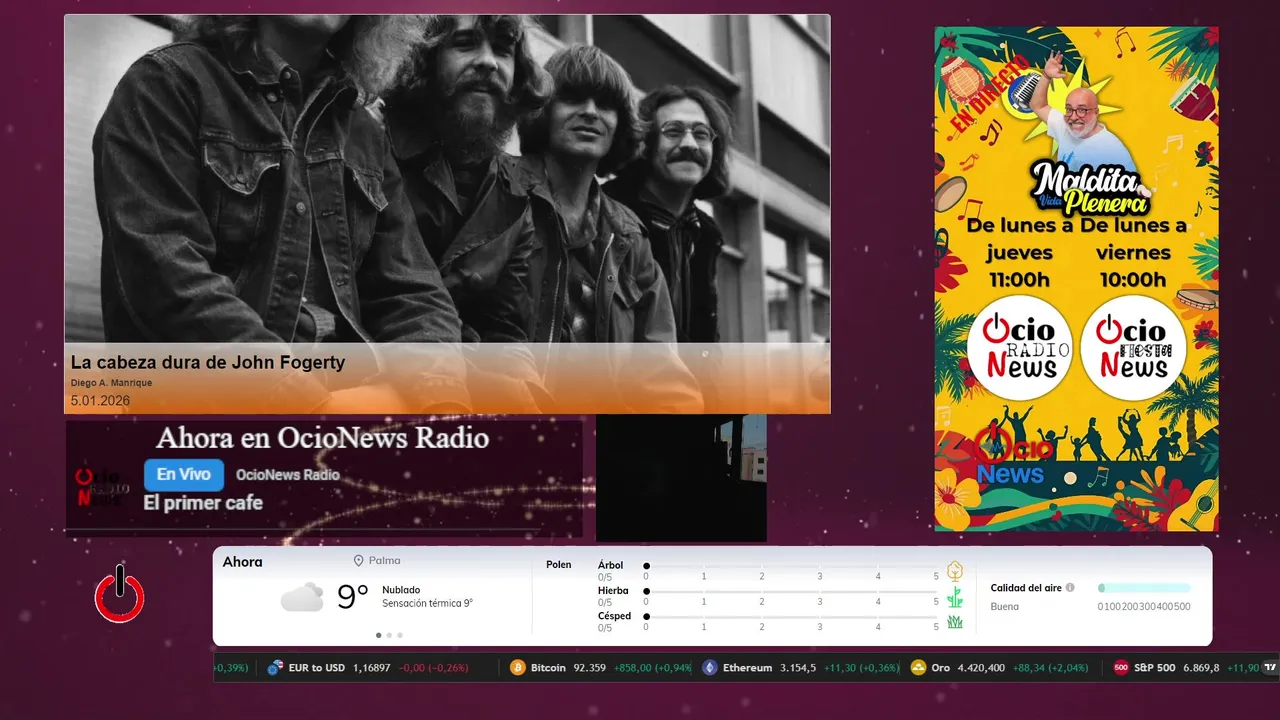Click the Bitcoin price 92.359

[x=590, y=668]
